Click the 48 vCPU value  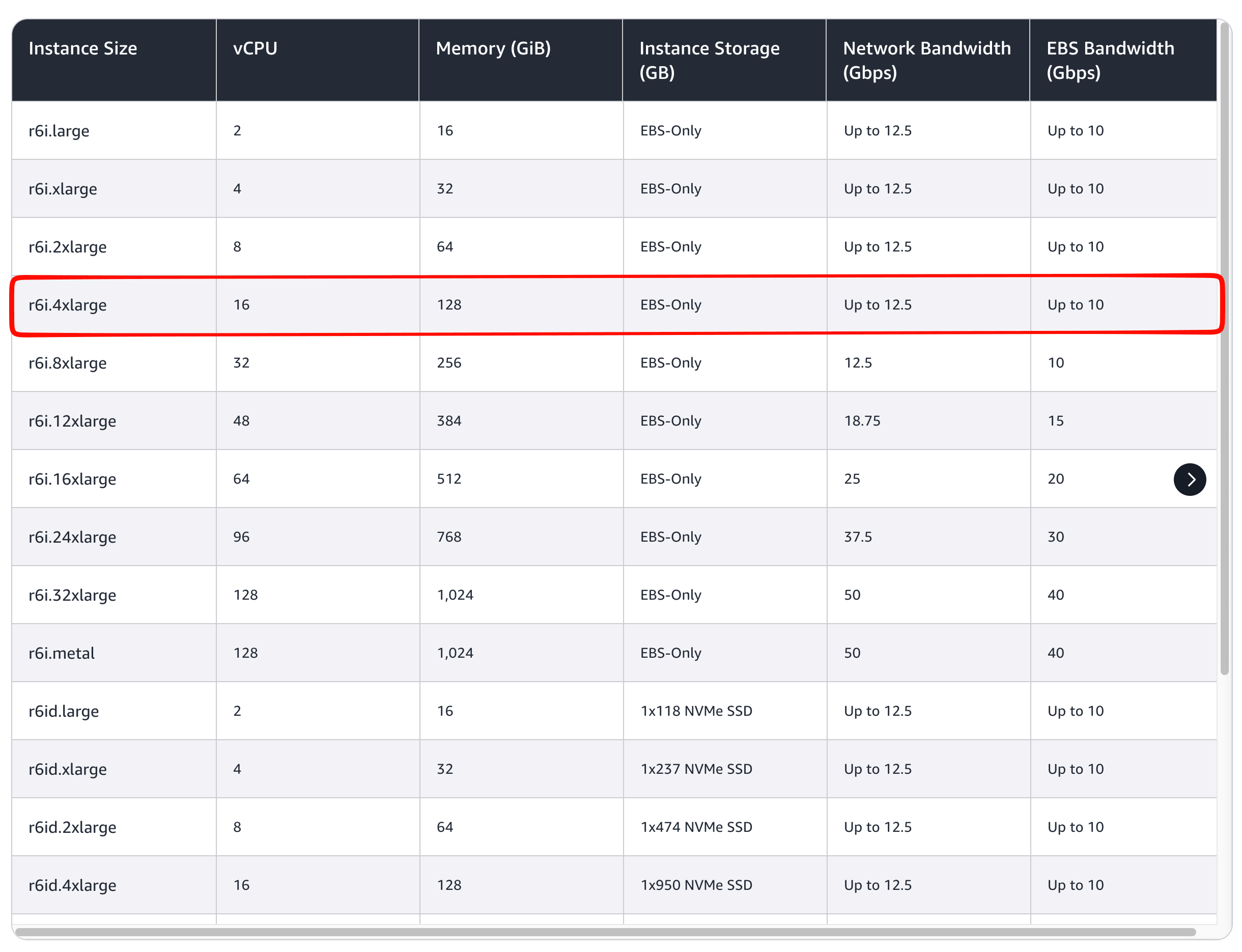coord(241,421)
